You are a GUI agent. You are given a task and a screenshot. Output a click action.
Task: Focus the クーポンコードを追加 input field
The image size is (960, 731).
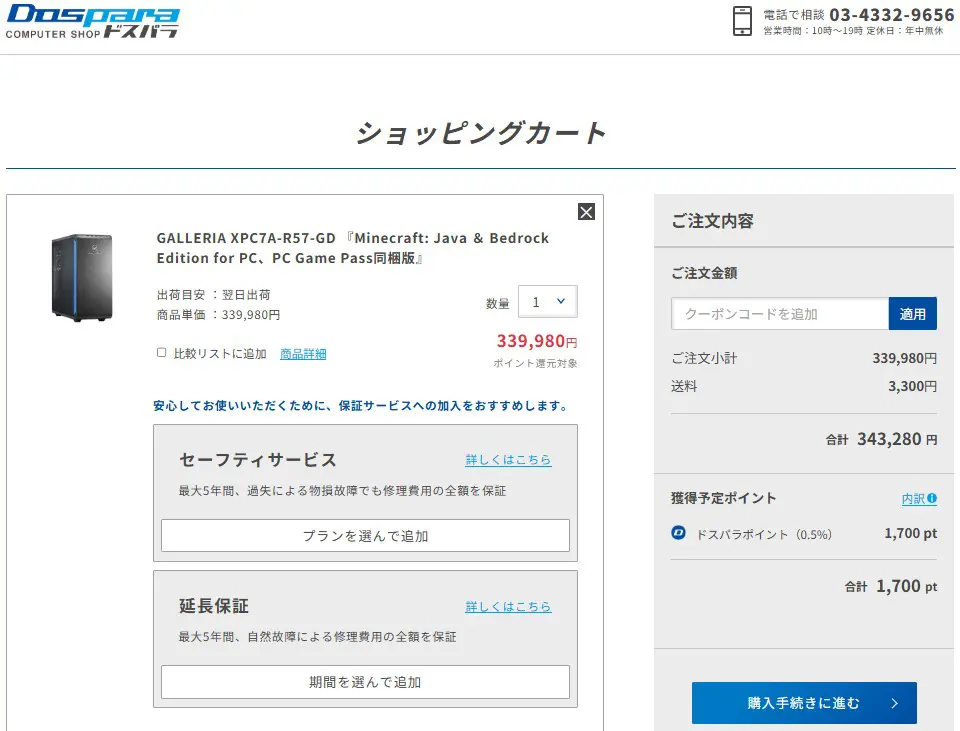[780, 314]
